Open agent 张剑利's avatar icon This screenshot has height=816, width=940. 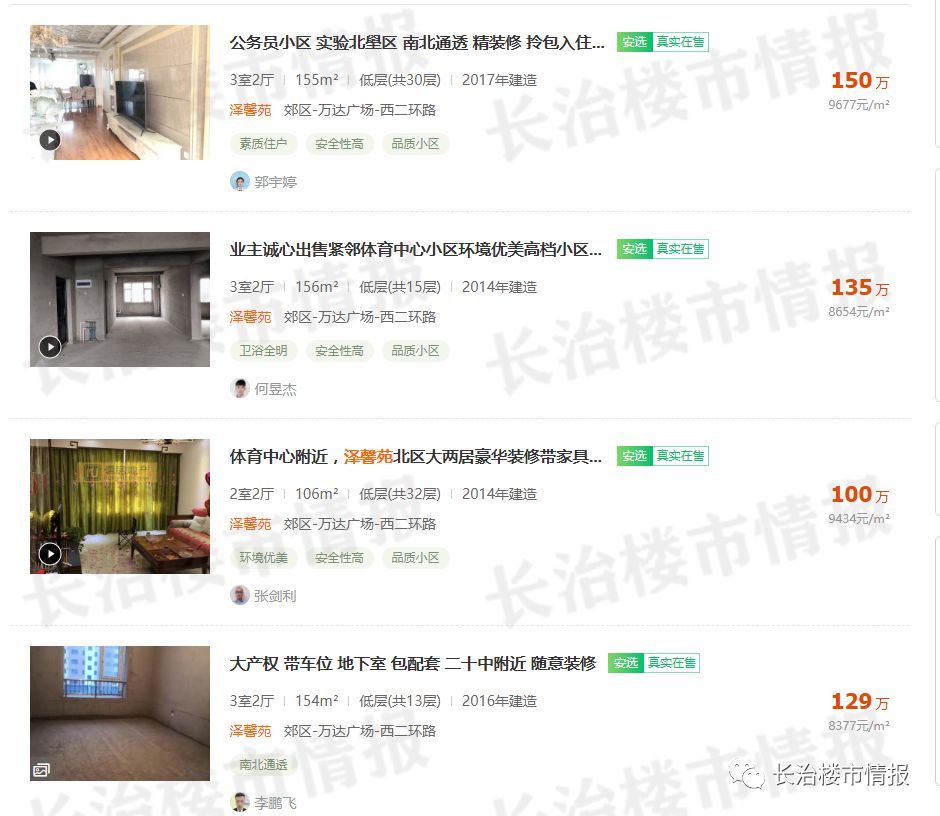[x=240, y=595]
